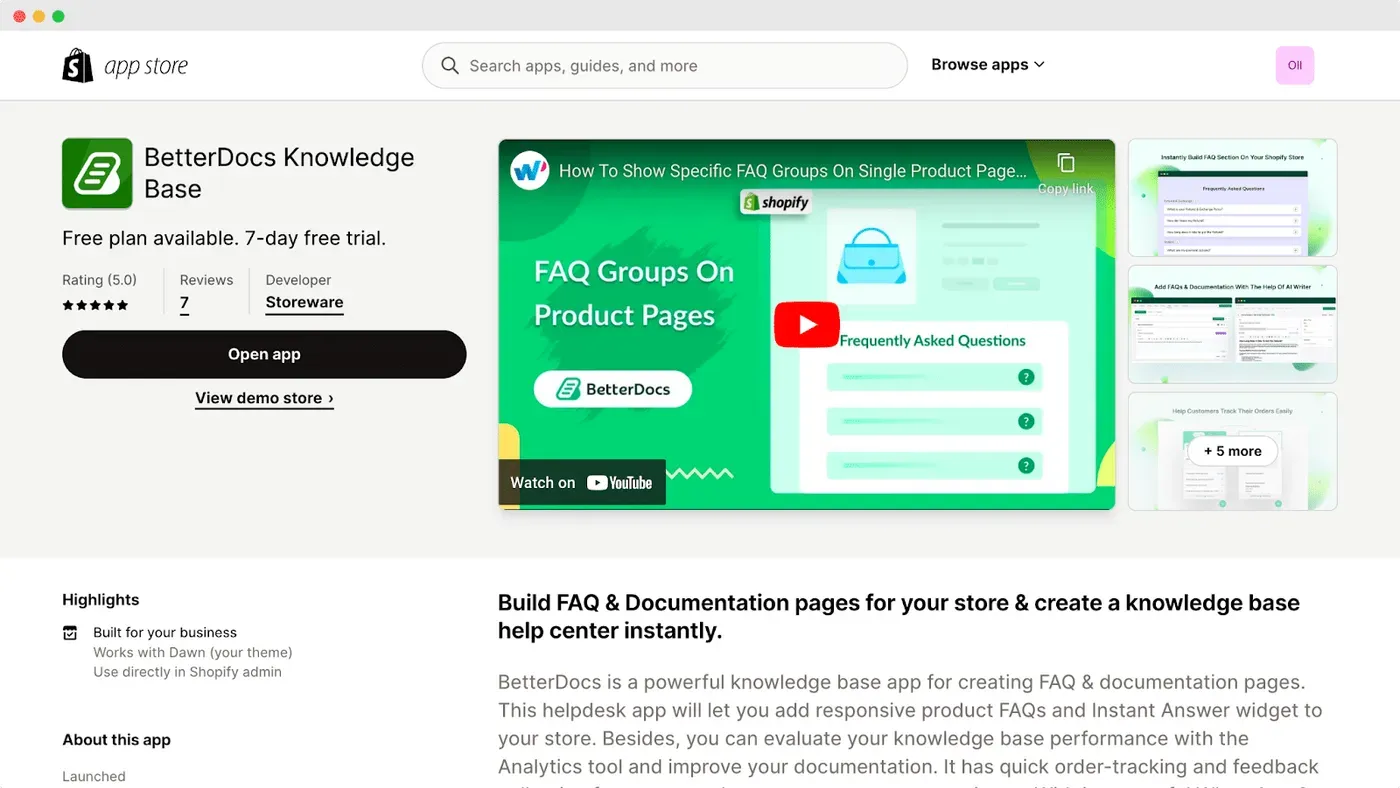Image resolution: width=1400 pixels, height=788 pixels.
Task: Click the BetterDocs green app icon
Action: coord(97,173)
